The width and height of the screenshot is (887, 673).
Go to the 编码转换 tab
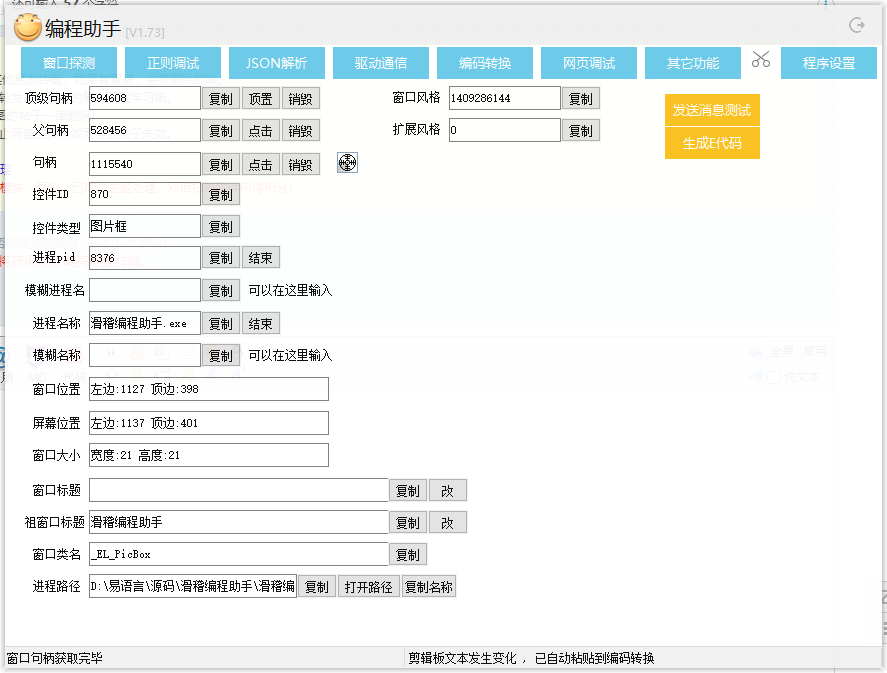pyautogui.click(x=485, y=63)
